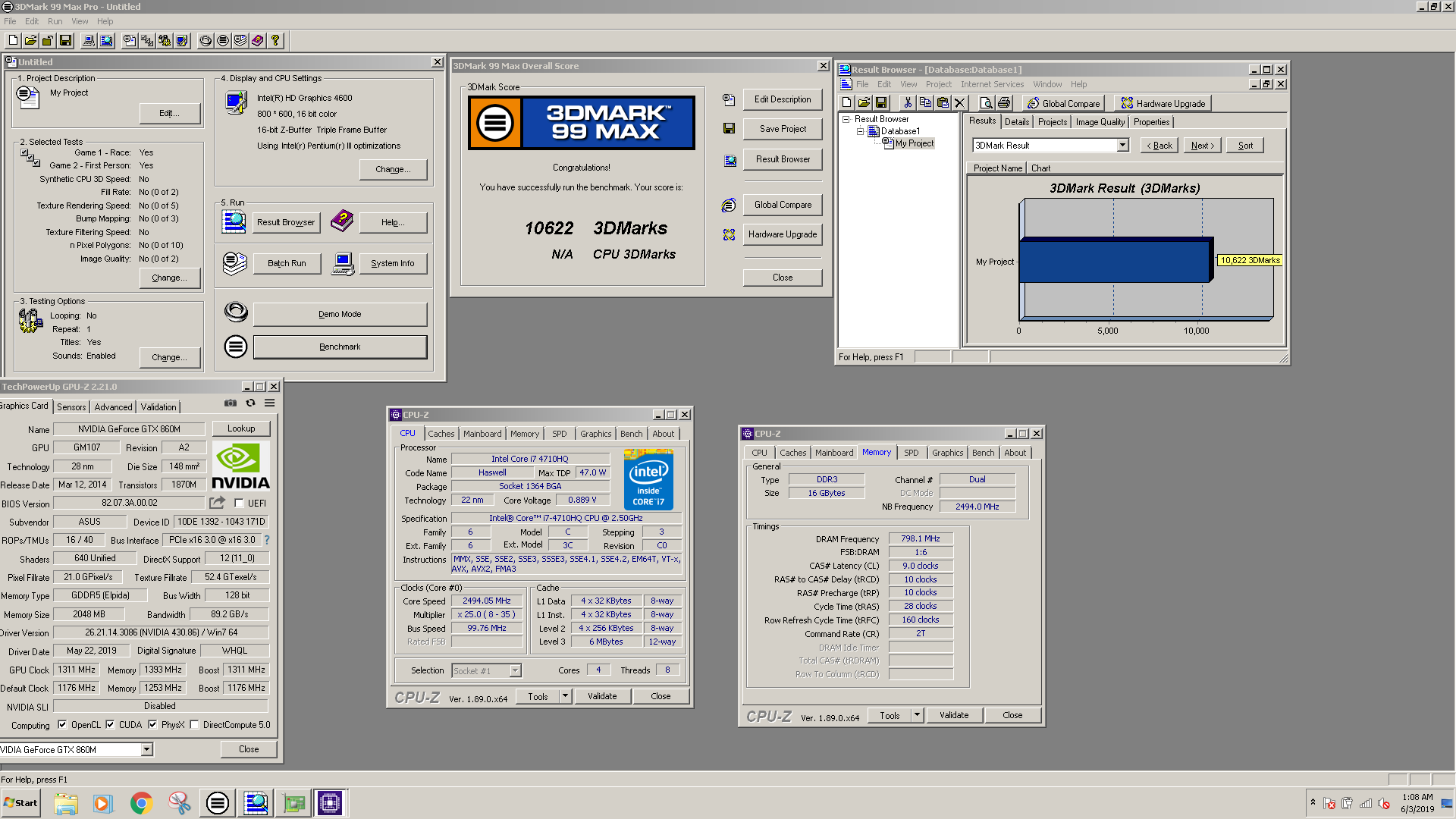Toggle the OpenCL checkbox in GPU-Z
The image size is (1456, 819).
62,725
